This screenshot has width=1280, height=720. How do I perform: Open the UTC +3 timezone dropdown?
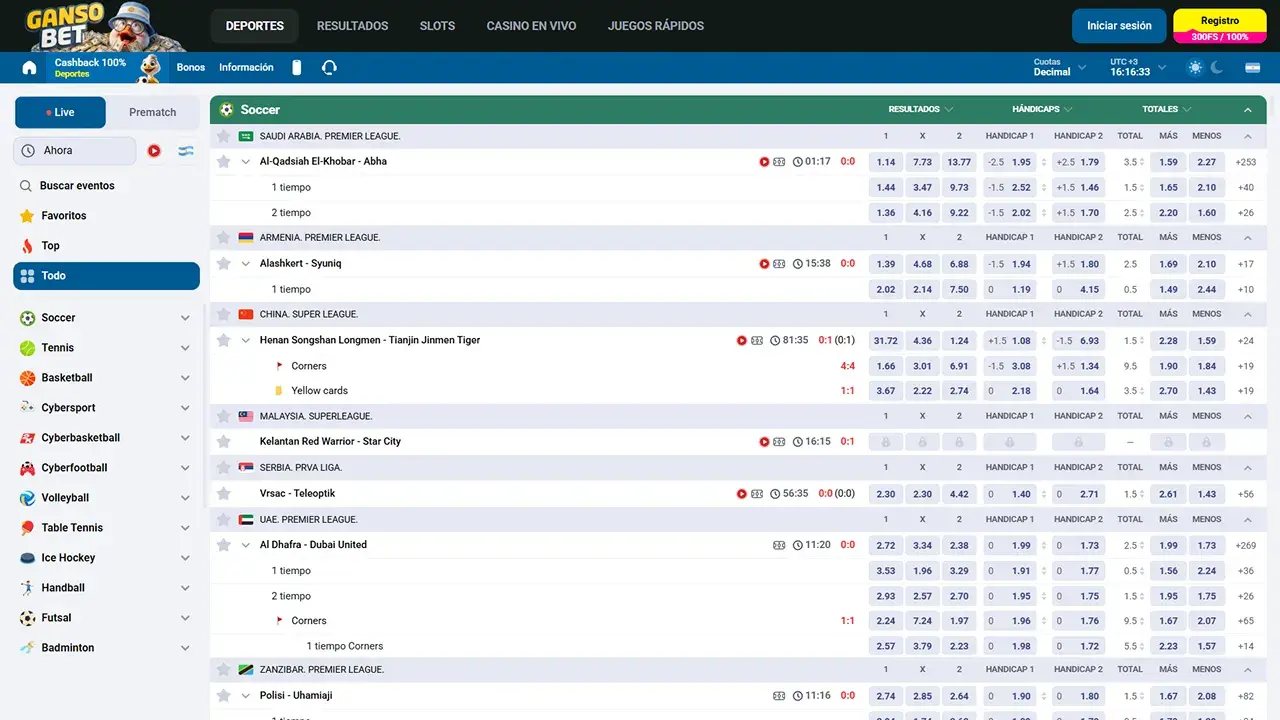point(1137,67)
